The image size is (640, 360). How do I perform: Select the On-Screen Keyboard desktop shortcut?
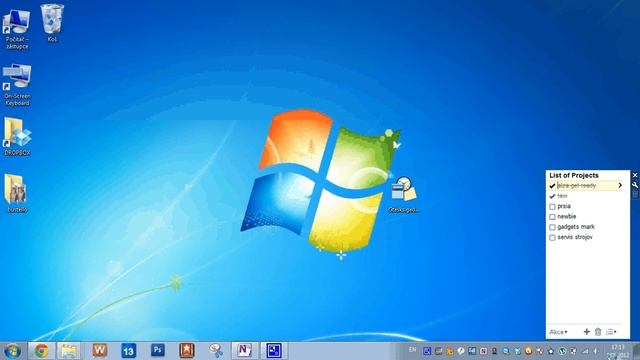[x=17, y=85]
